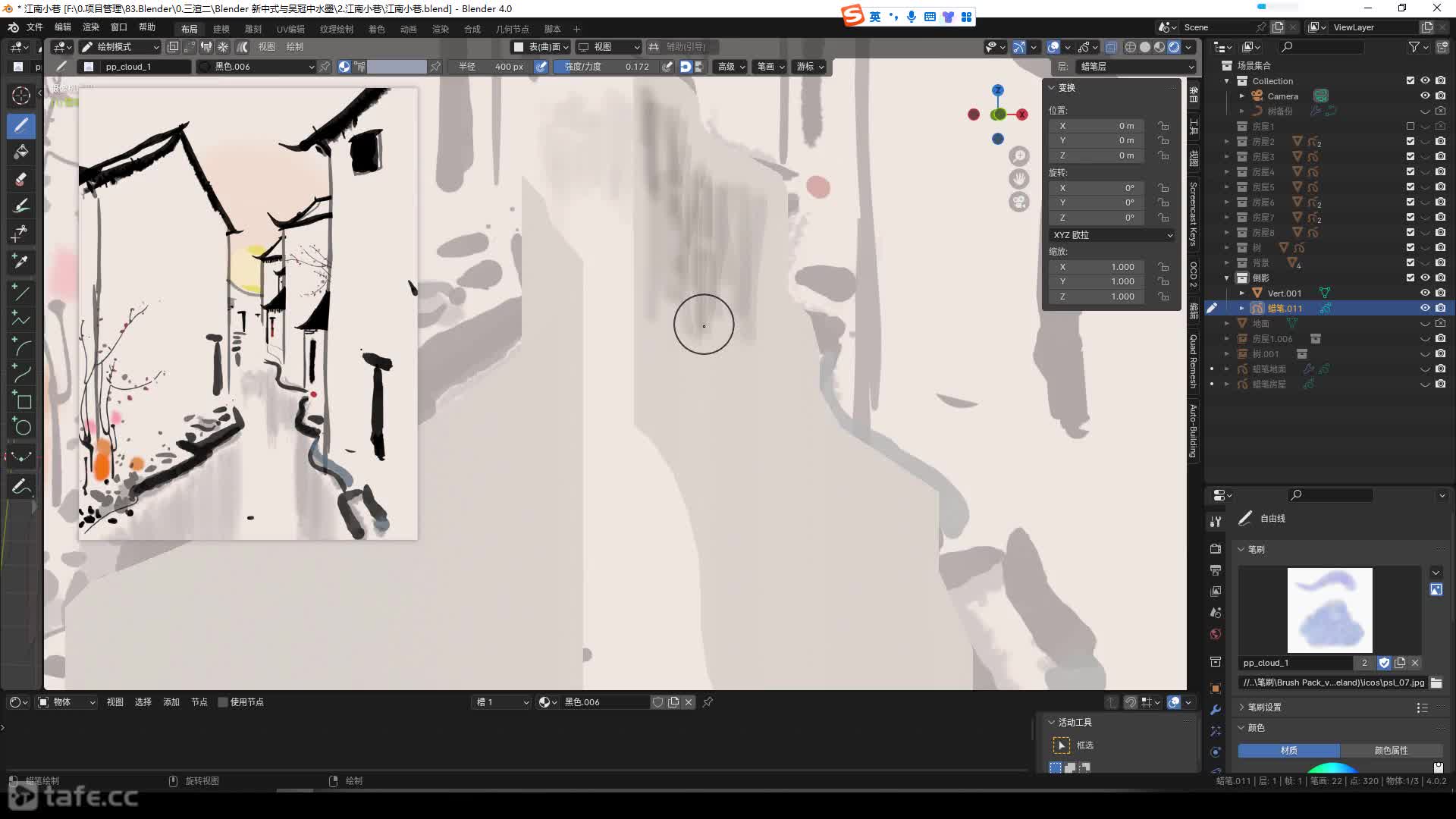
Task: Disable rendering of 房屋1.006 camera icon
Action: 1440,338
